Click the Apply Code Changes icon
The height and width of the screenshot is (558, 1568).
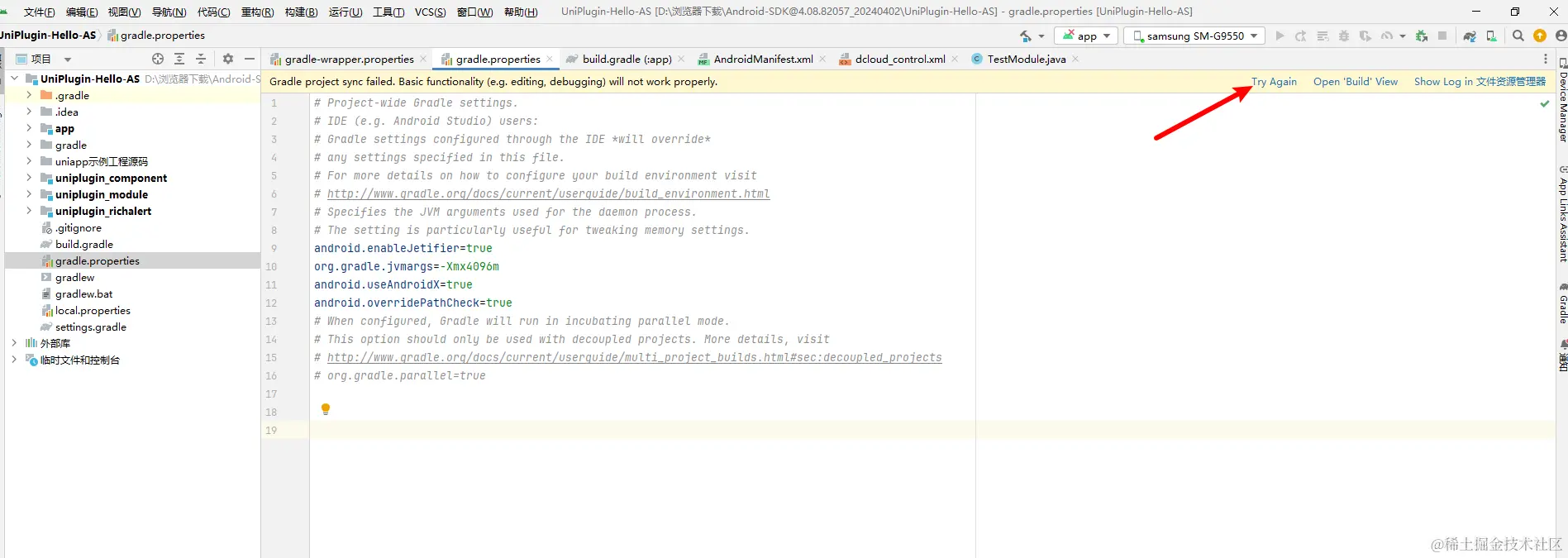pos(1323,36)
